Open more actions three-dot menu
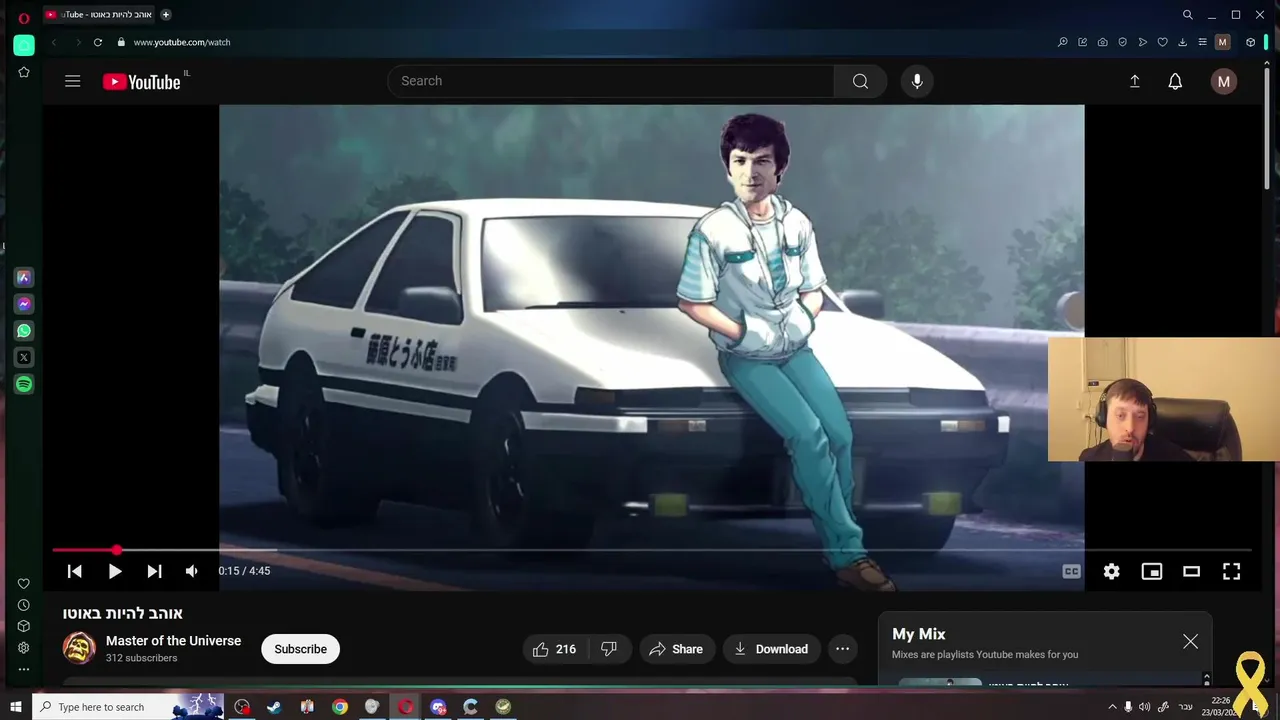Viewport: 1280px width, 720px height. click(842, 649)
